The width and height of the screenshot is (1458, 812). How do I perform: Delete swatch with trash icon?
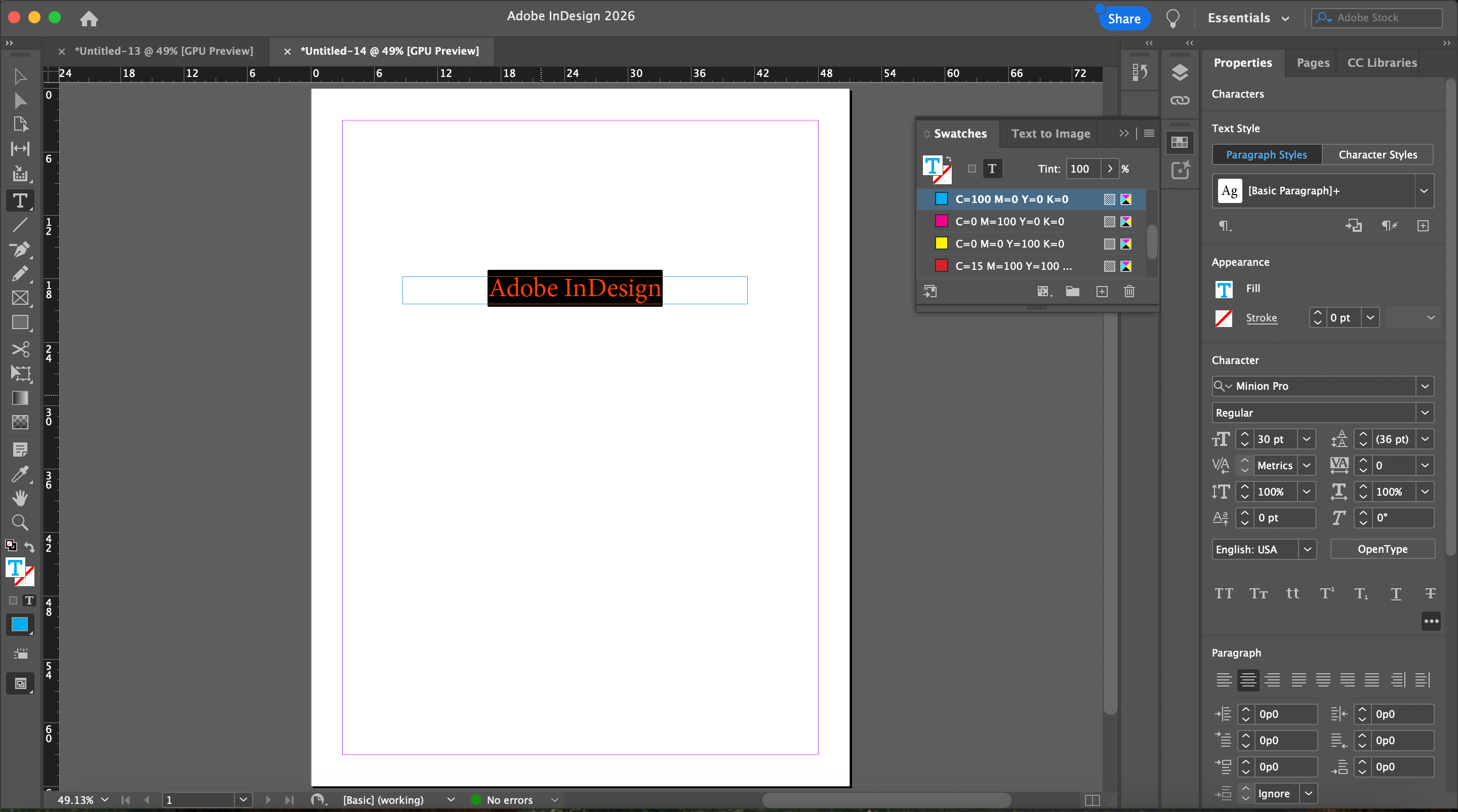[1129, 292]
